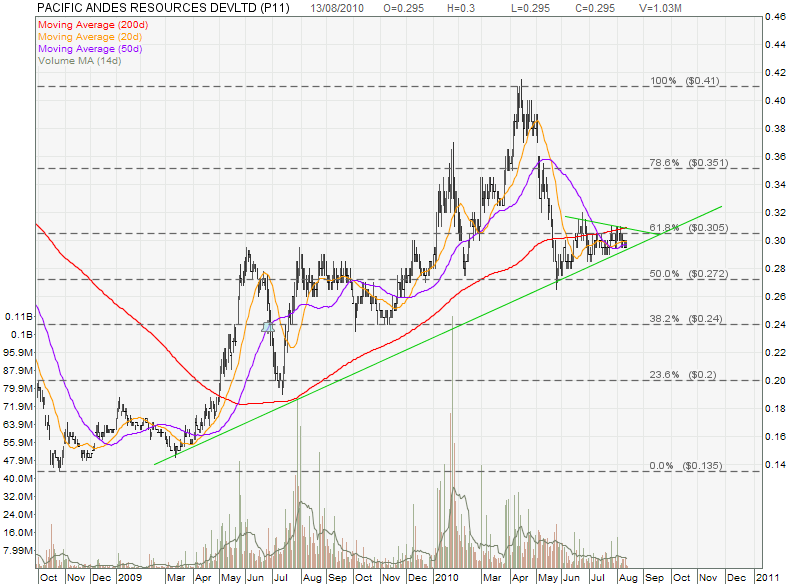This screenshot has height=586, width=800.
Task: Select the Moving Average (200d) legend label
Action: (x=93, y=25)
